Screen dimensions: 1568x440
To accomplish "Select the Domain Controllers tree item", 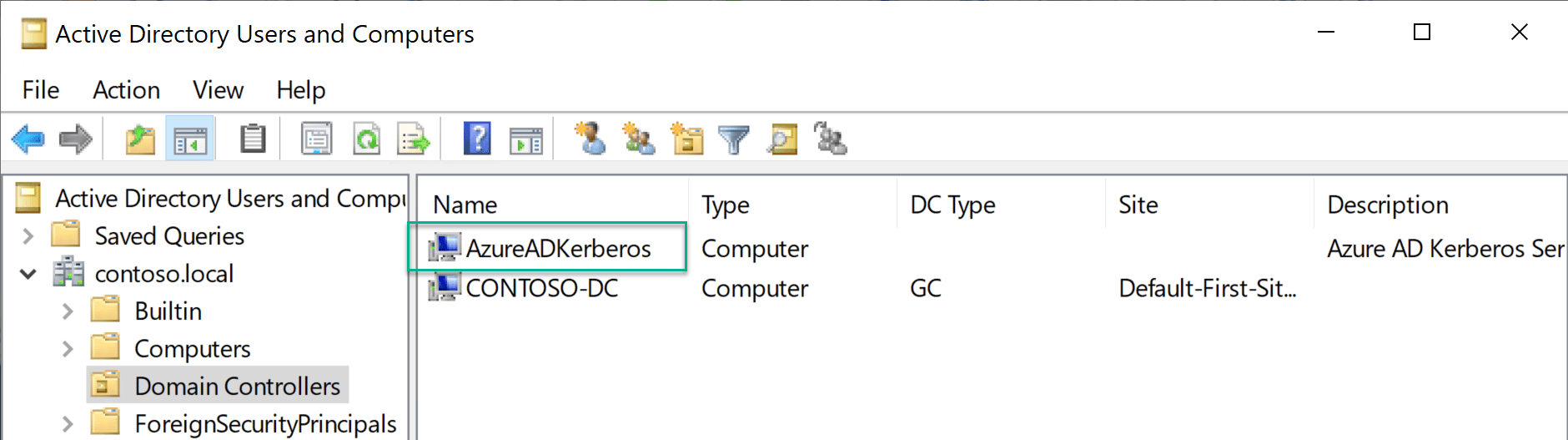I will (238, 387).
